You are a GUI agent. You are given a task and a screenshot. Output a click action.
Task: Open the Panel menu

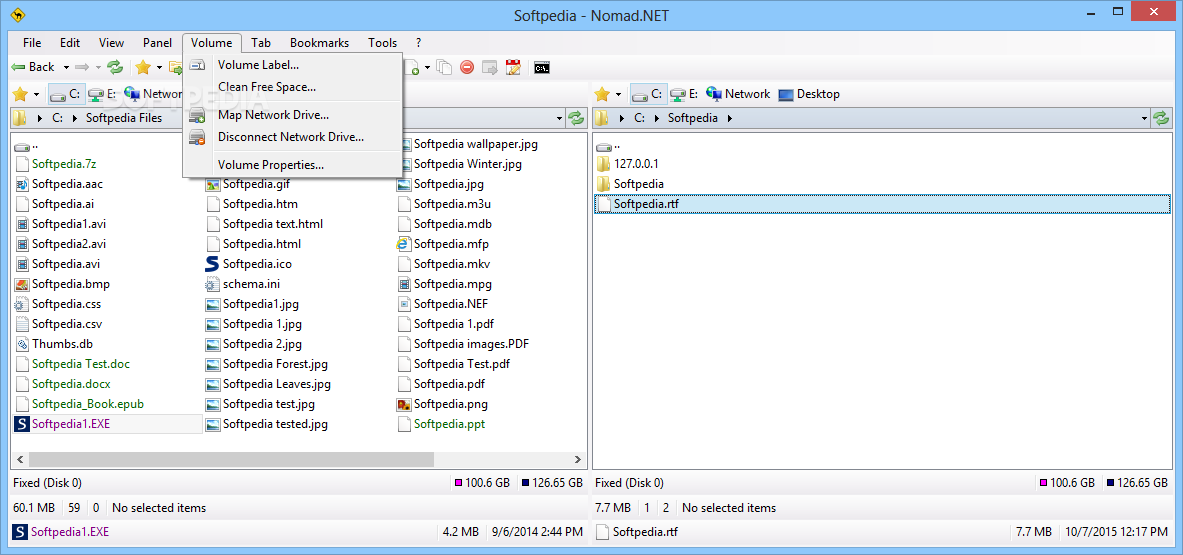tap(158, 43)
